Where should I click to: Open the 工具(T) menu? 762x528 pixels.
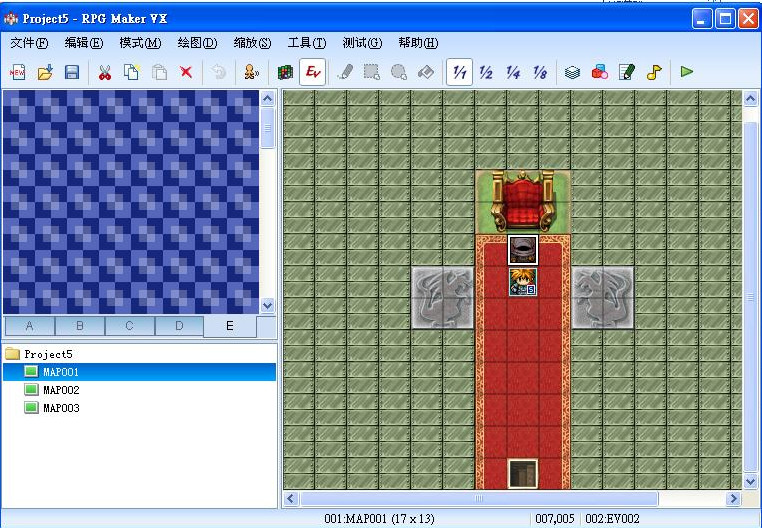307,43
